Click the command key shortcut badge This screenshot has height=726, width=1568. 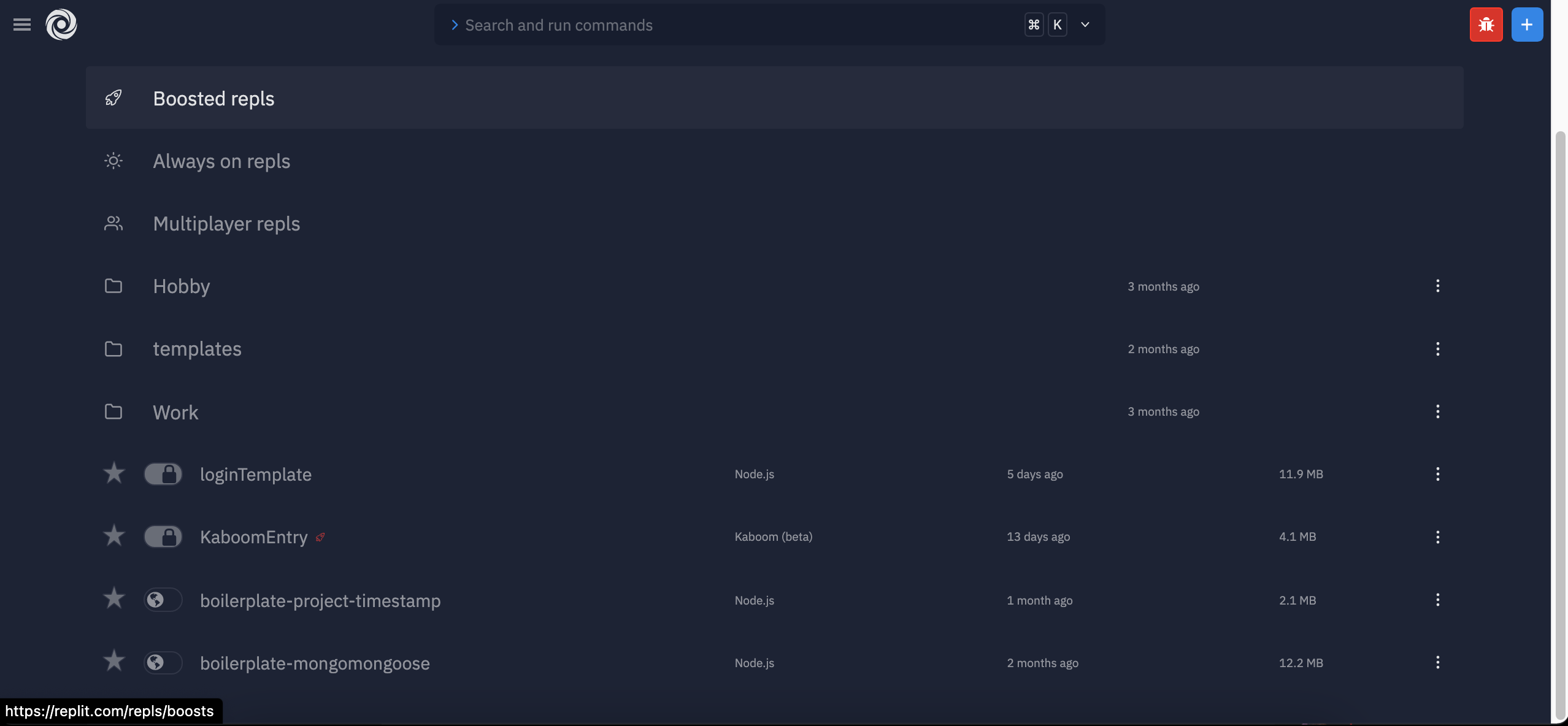pyautogui.click(x=1034, y=25)
